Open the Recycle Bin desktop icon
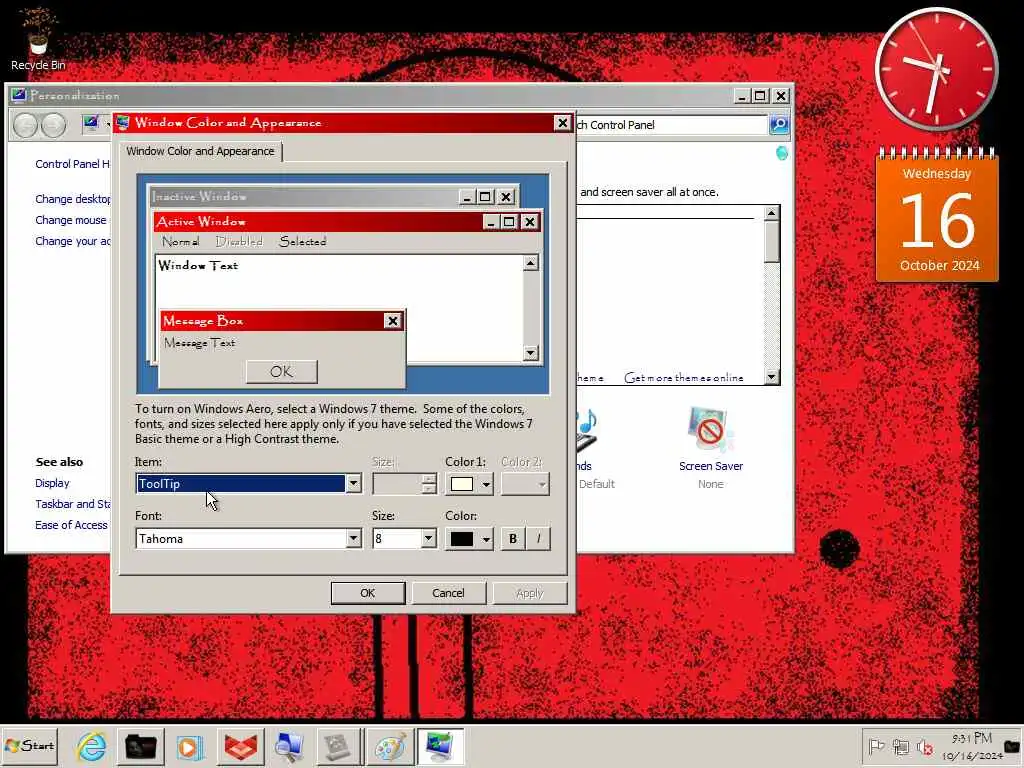The image size is (1024, 768). pos(38,39)
